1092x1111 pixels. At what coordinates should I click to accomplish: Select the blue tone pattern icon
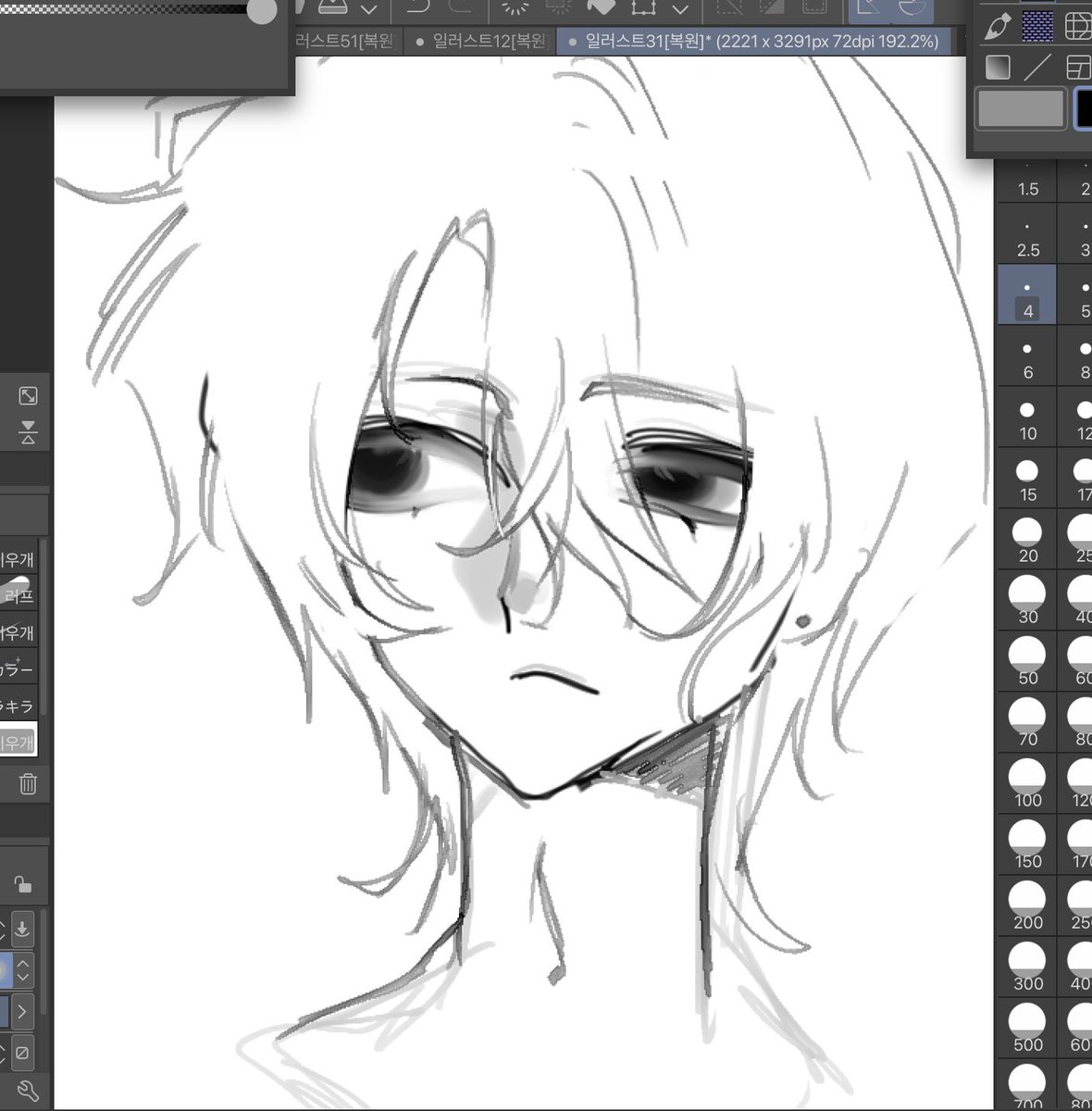1037,27
